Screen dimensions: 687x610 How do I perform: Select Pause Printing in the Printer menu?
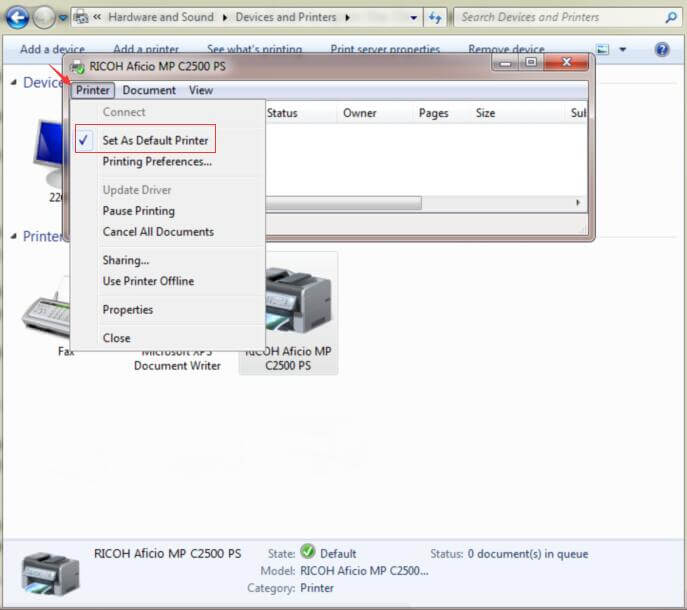pos(138,211)
